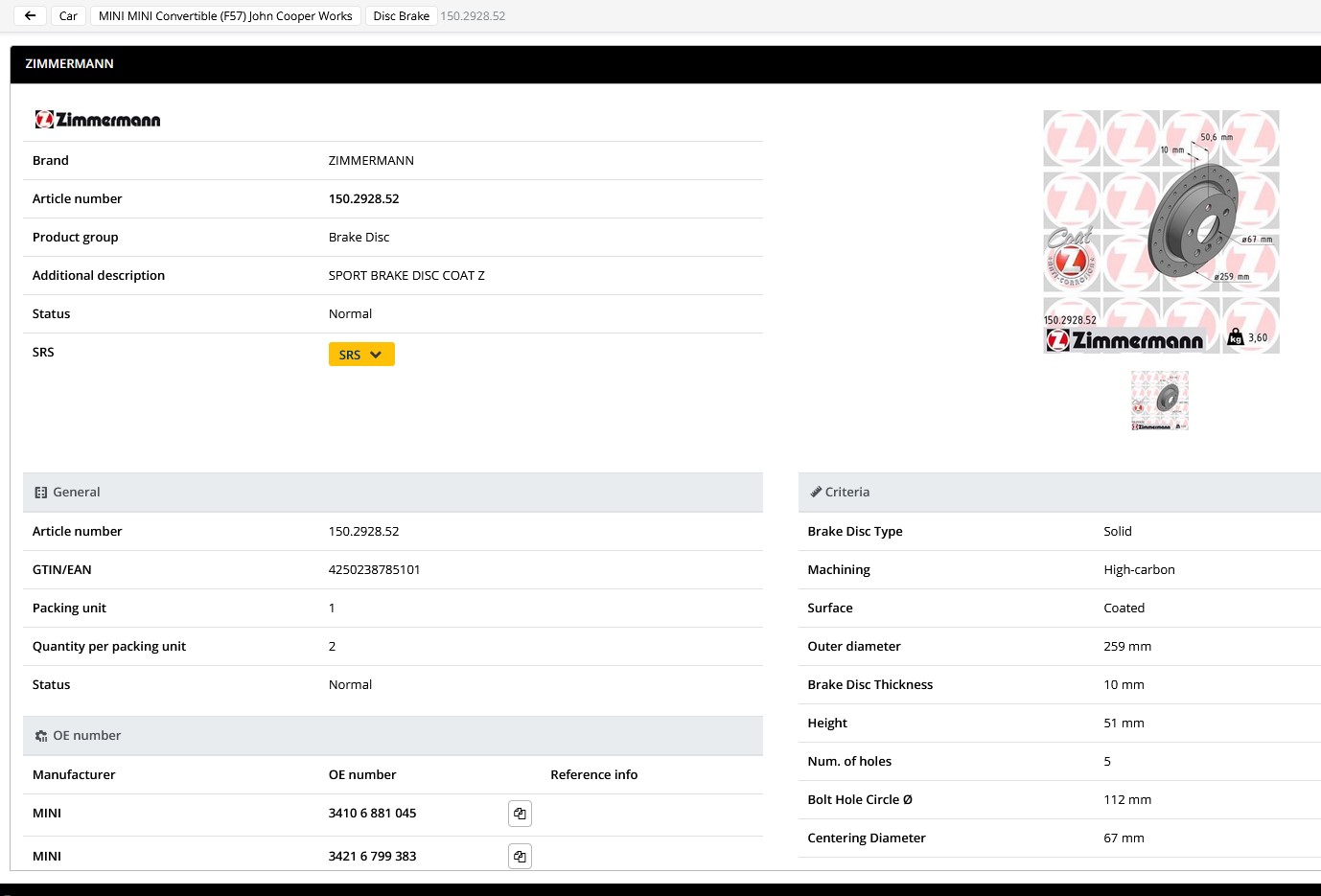Click the ZIMMERMANN black header title
Image resolution: width=1321 pixels, height=896 pixels.
69,63
